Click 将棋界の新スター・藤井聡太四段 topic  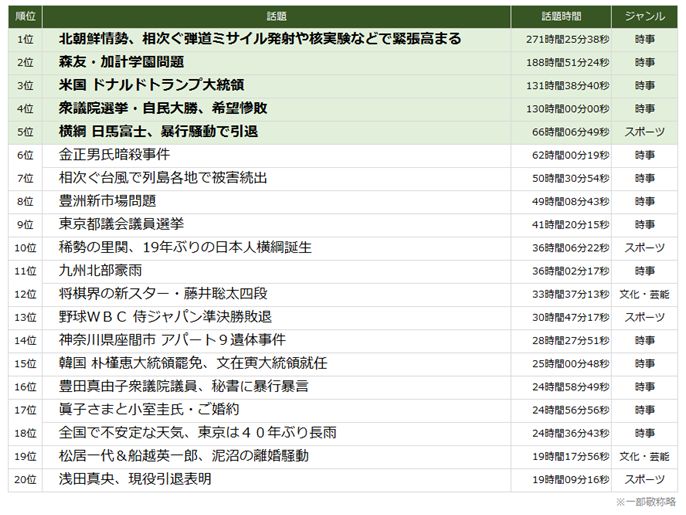[x=163, y=294]
